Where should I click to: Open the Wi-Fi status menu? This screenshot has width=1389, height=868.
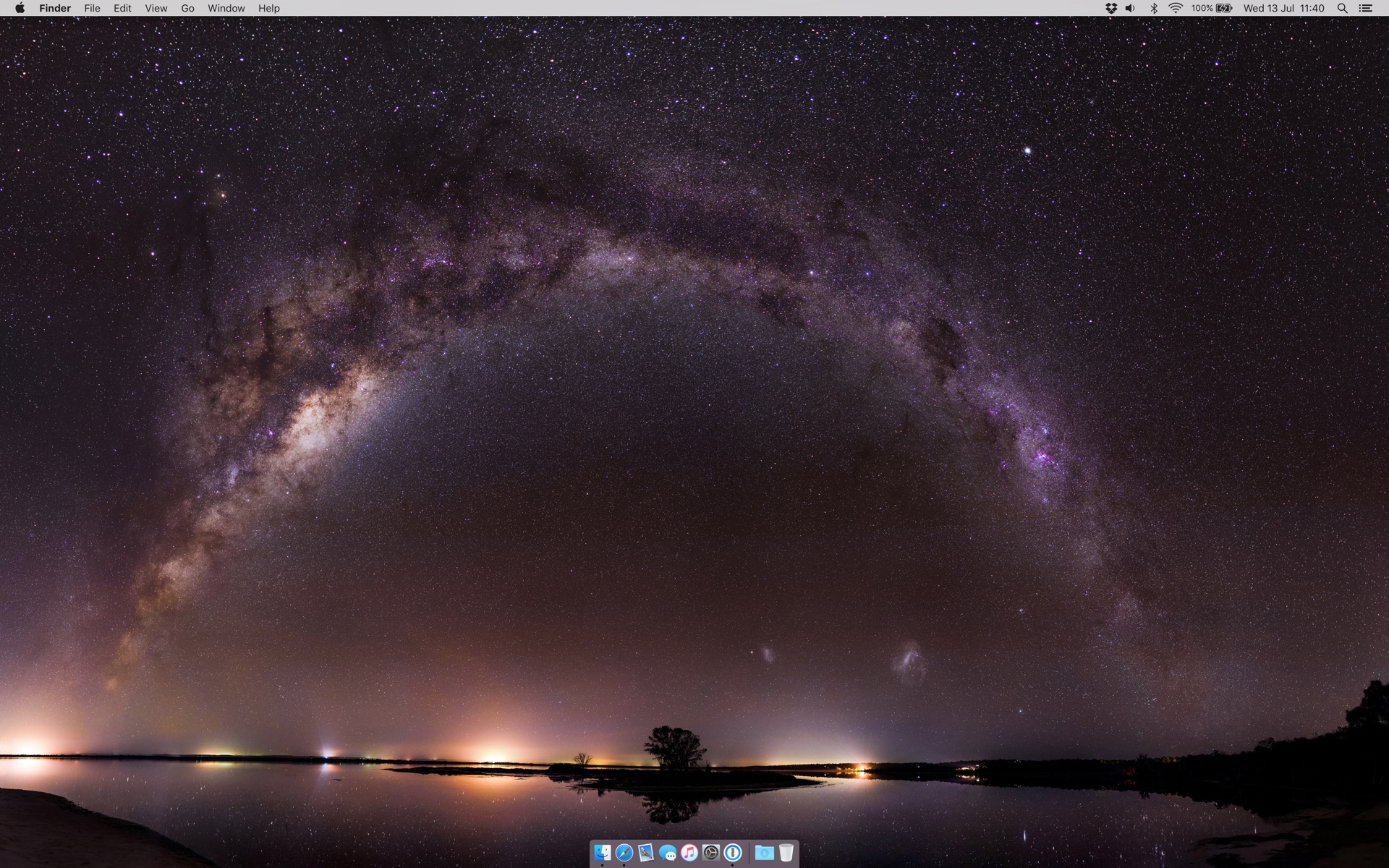[1176, 8]
